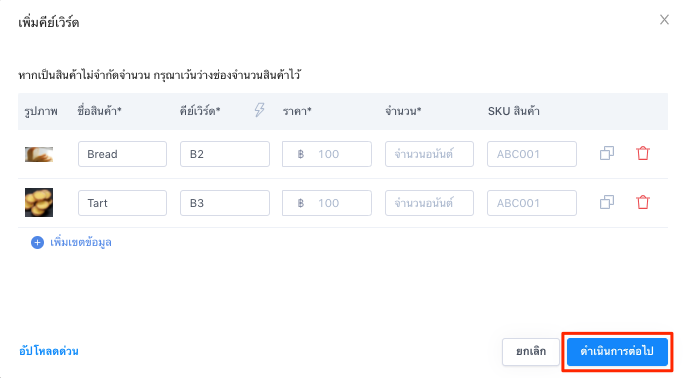Screen dimensions: 685x378
Task: Duplicate the Tart product row
Action: (607, 202)
